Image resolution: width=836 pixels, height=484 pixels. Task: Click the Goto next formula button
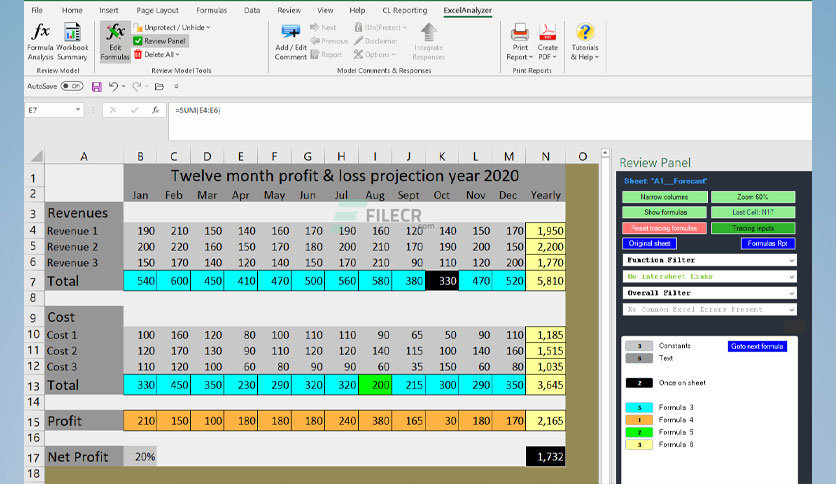click(x=757, y=346)
